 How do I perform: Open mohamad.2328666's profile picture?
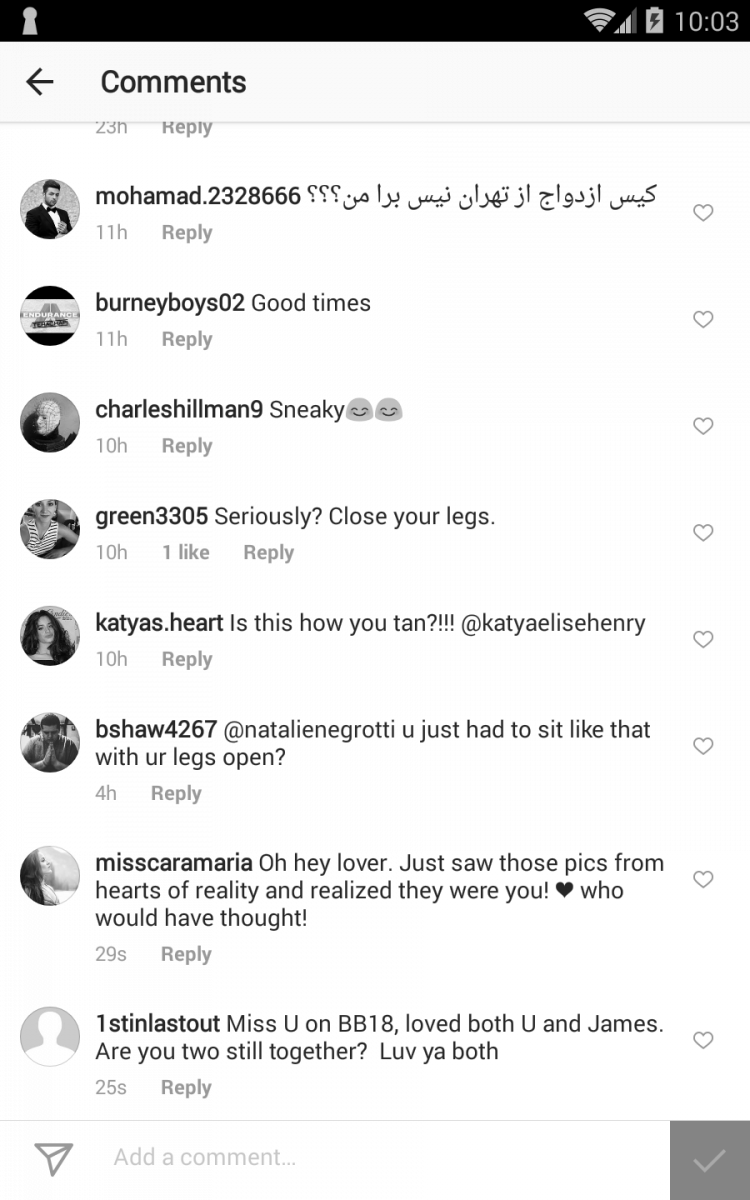(50, 209)
